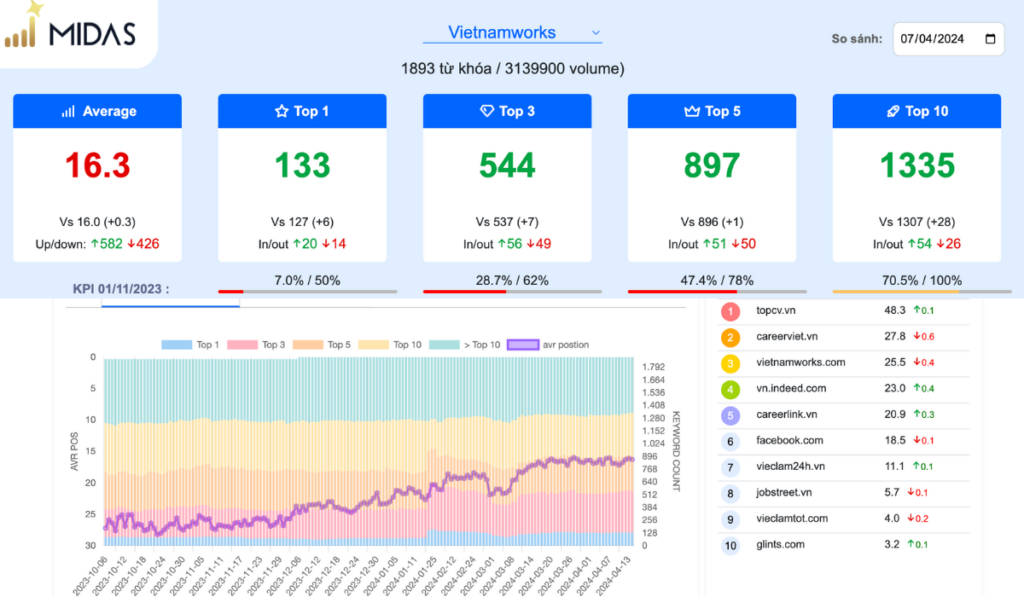Image resolution: width=1024 pixels, height=597 pixels.
Task: Click the 70.5% / 100% KPI progress bar
Action: [921, 291]
